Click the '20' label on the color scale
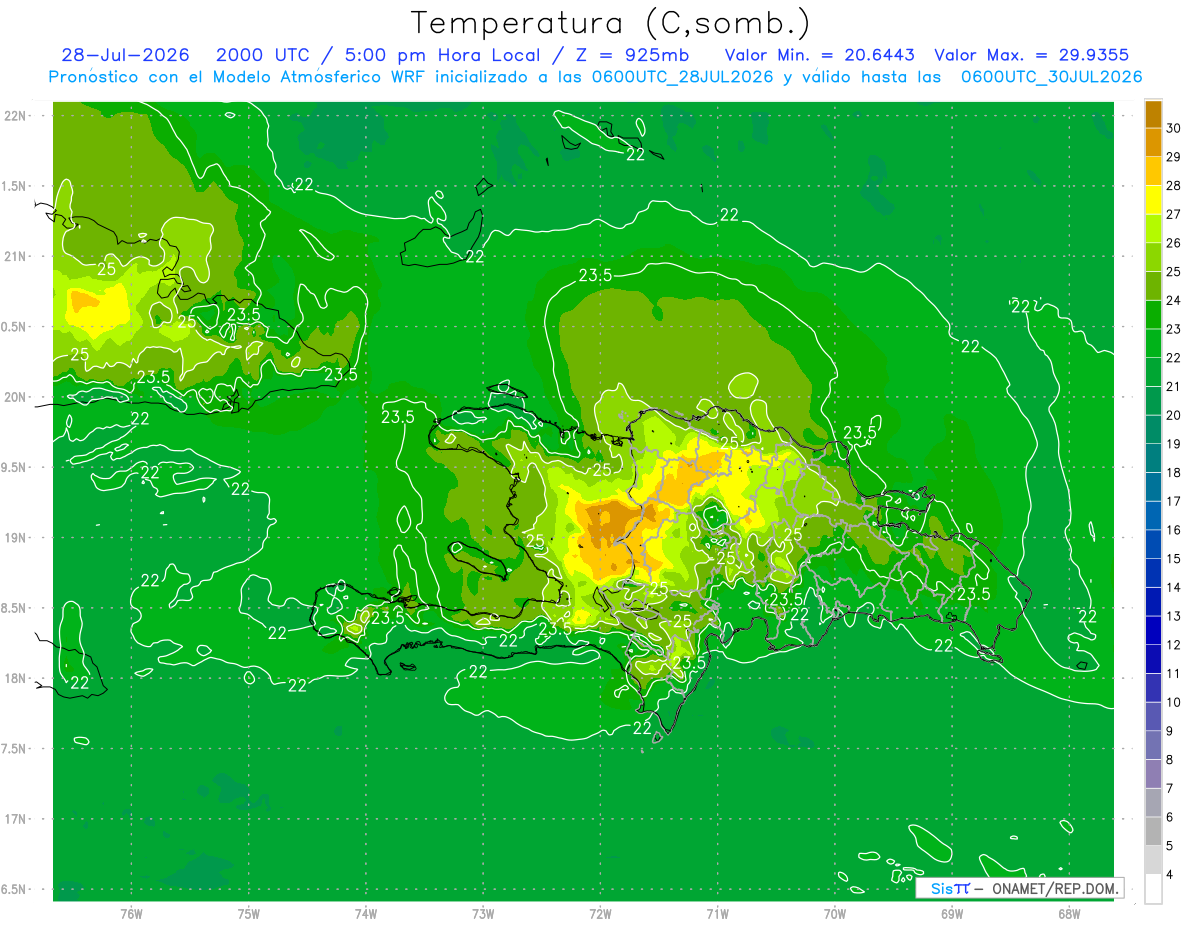The width and height of the screenshot is (1200, 927). coord(1174,415)
